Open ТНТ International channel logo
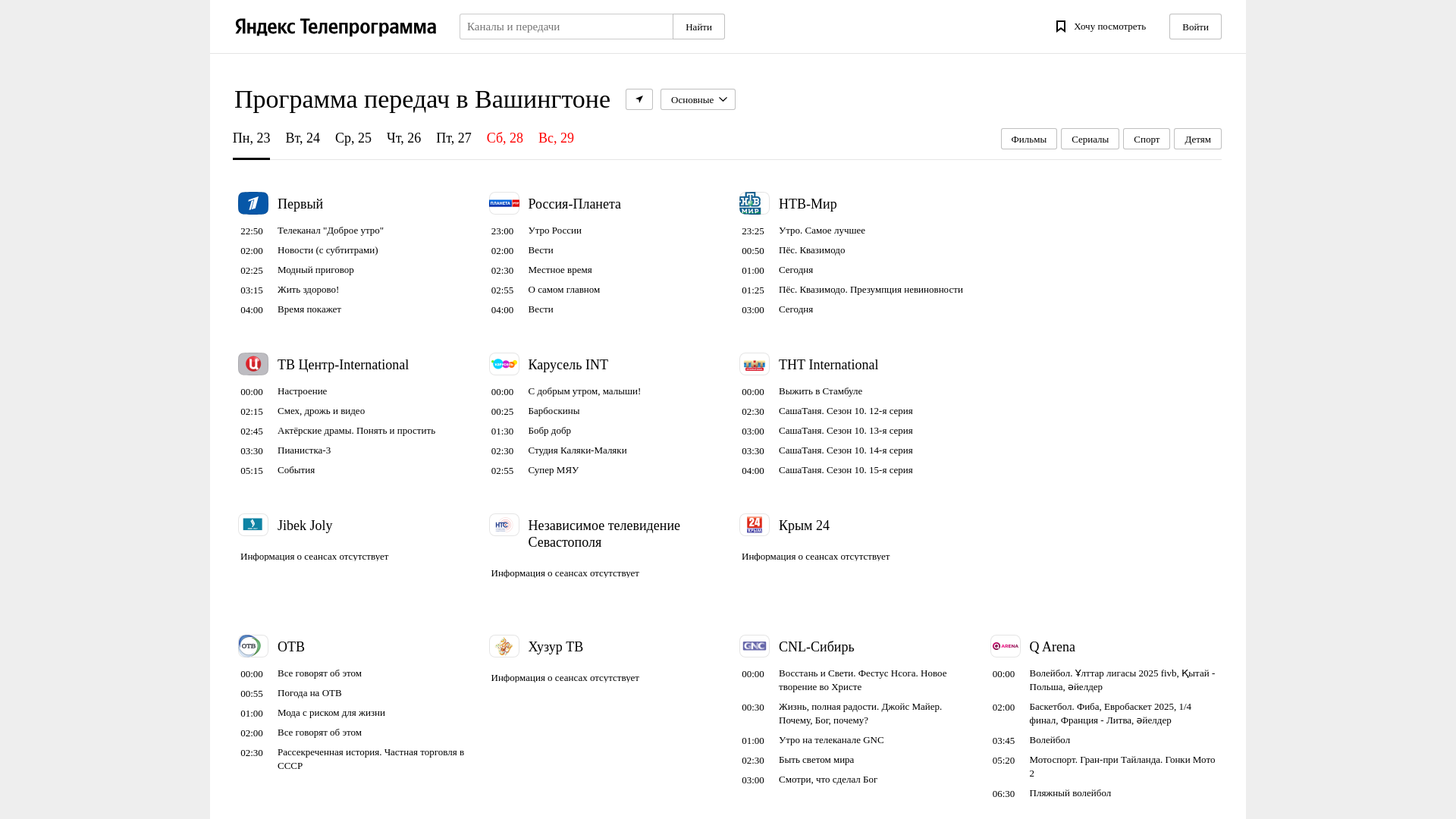The image size is (1456, 819). click(x=755, y=364)
